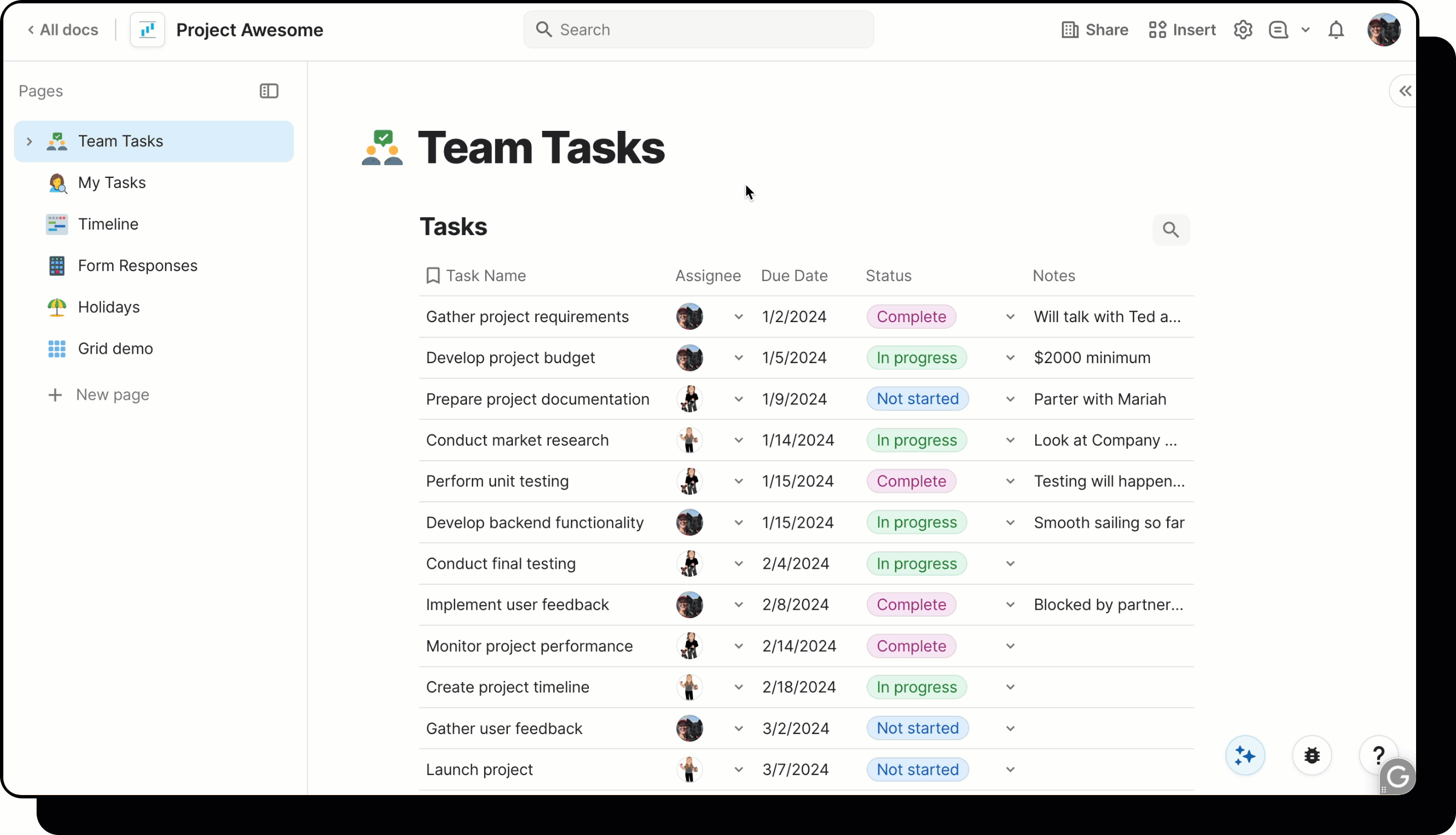Click the 'Create project timeline' task name
This screenshot has width=1456, height=835.
[507, 687]
